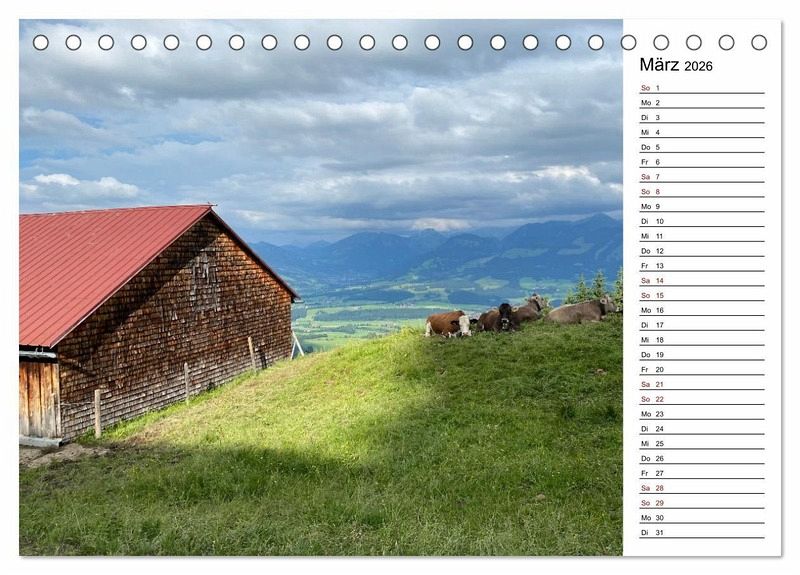Select the Fr 6 date row

pos(702,162)
